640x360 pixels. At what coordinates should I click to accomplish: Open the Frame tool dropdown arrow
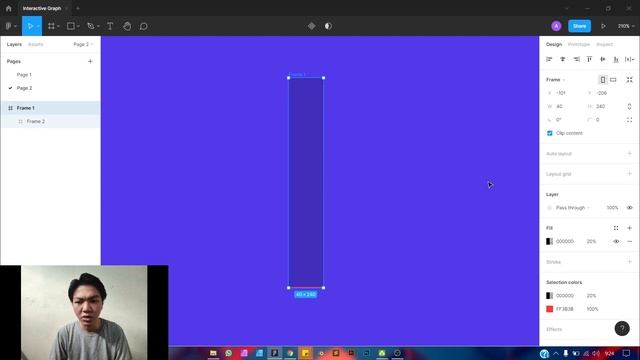pyautogui.click(x=58, y=26)
